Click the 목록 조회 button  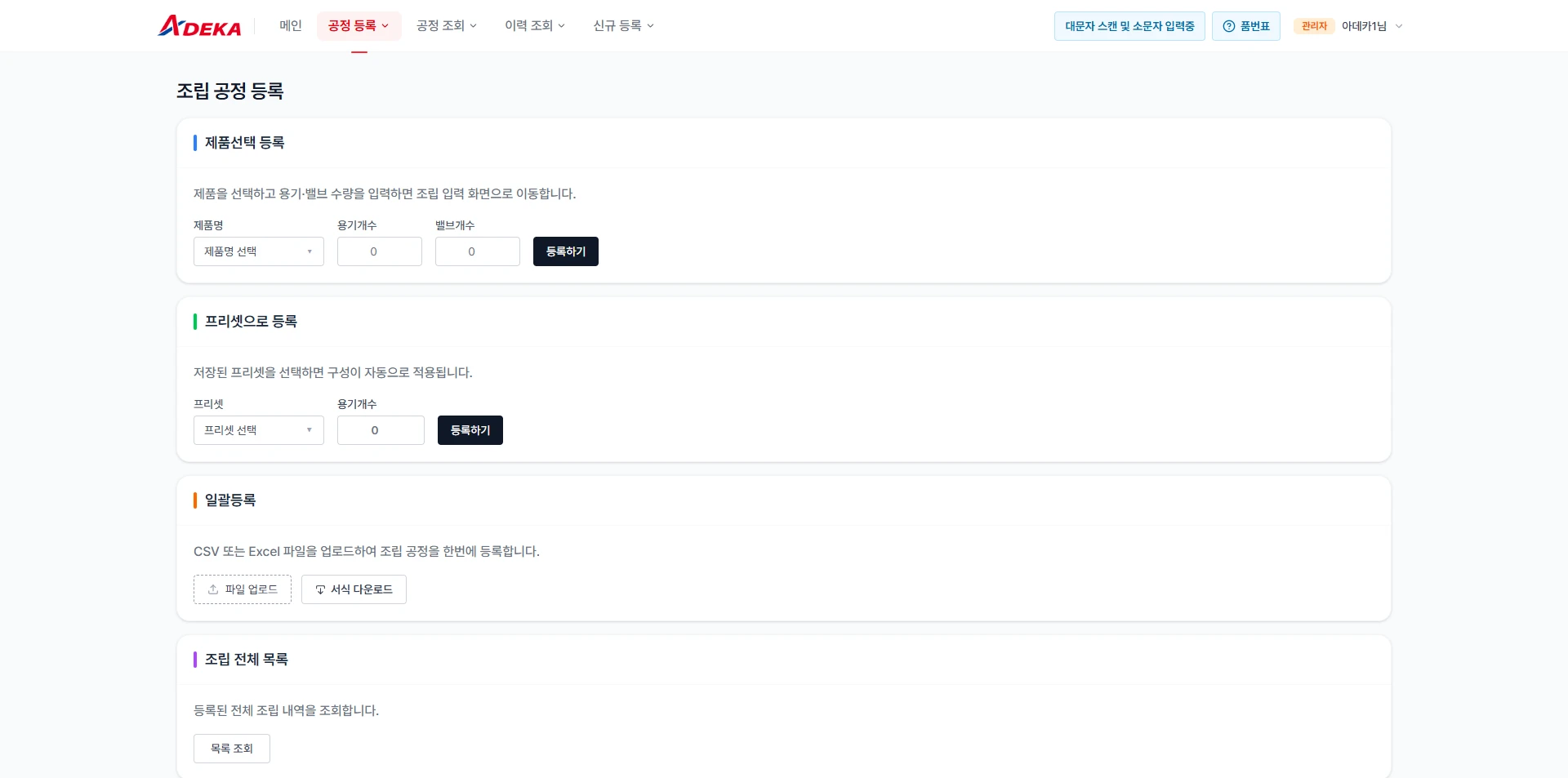pos(232,749)
